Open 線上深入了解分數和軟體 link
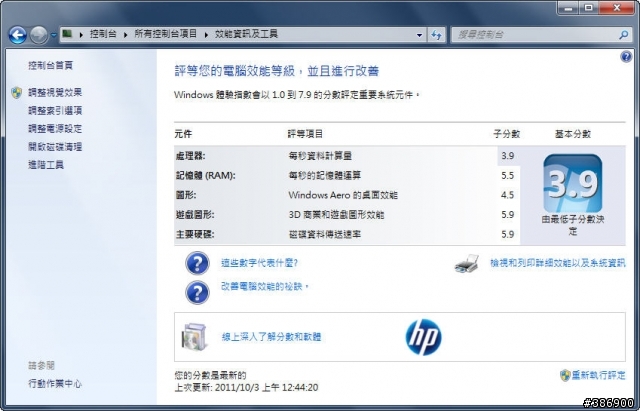Screen dimensions: 640x411 271,337
